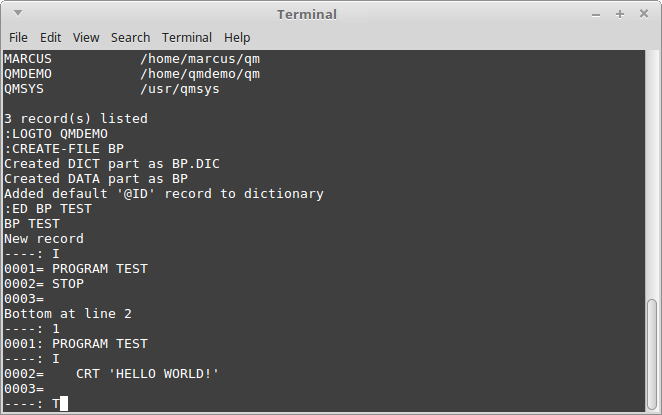Image resolution: width=662 pixels, height=415 pixels.
Task: Open the Terminal menu
Action: click(x=187, y=38)
